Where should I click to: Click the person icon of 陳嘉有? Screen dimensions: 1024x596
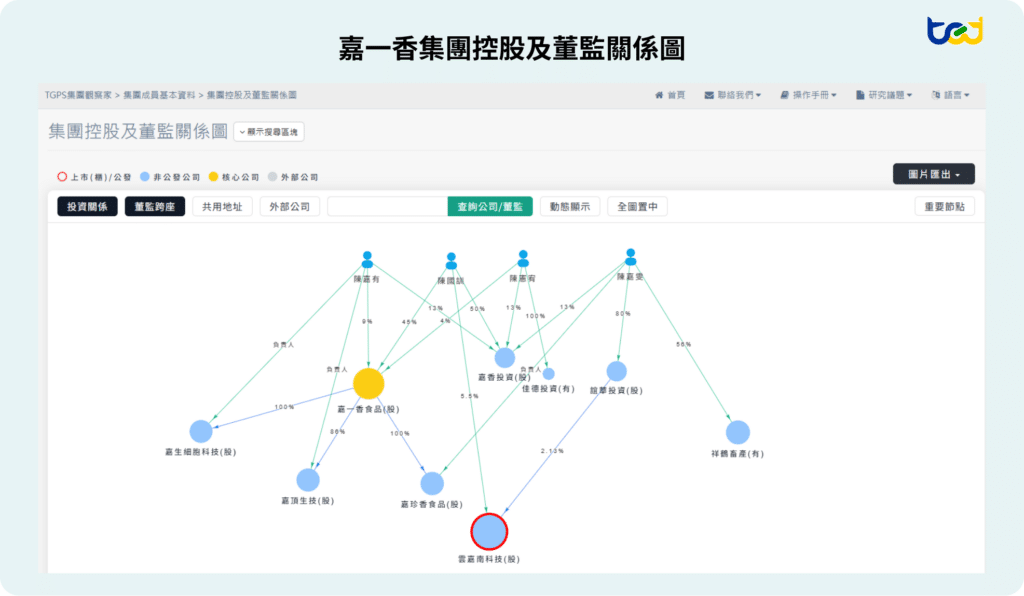[x=367, y=260]
